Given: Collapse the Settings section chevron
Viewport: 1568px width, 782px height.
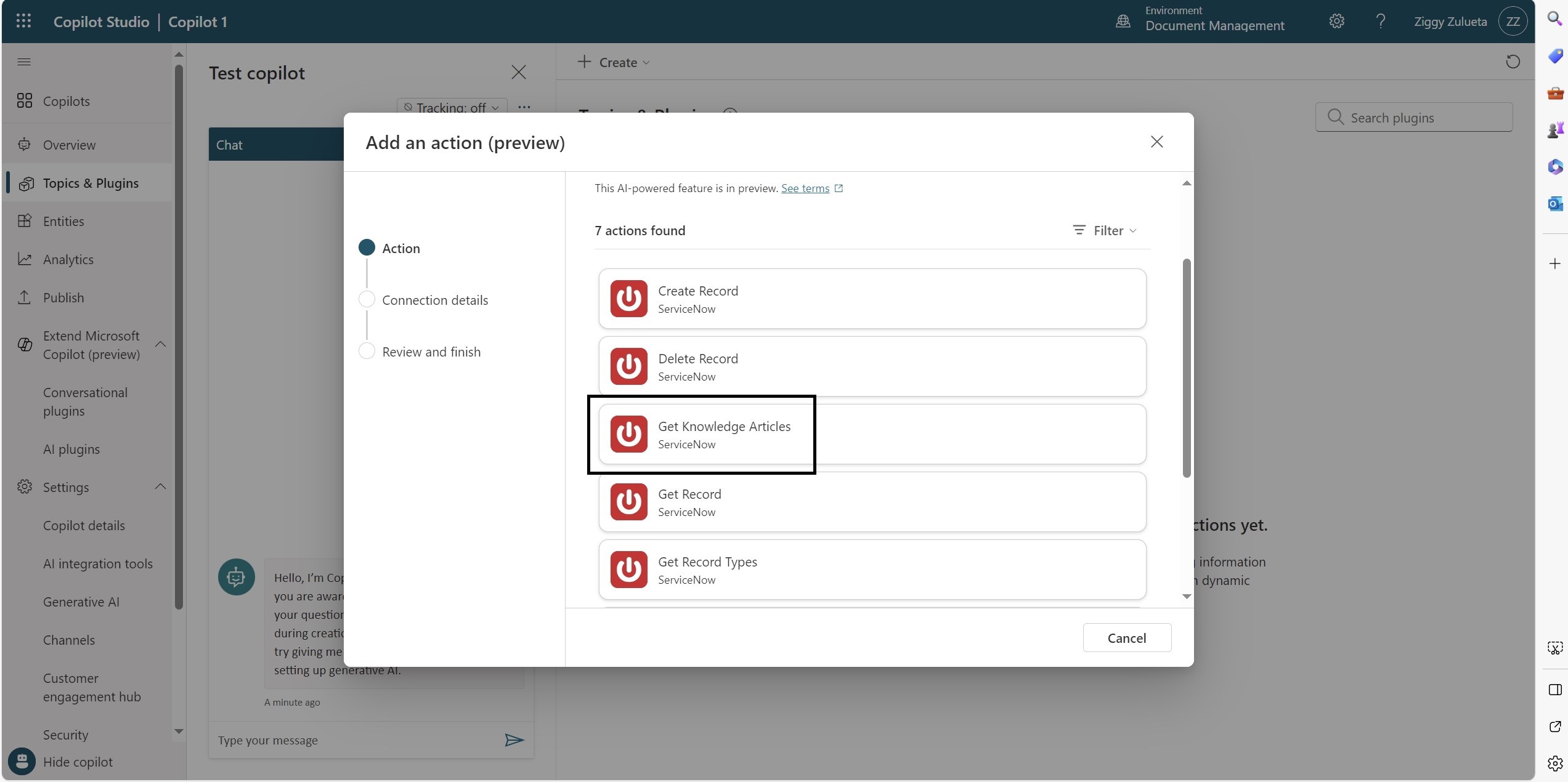Looking at the screenshot, I should pyautogui.click(x=160, y=486).
